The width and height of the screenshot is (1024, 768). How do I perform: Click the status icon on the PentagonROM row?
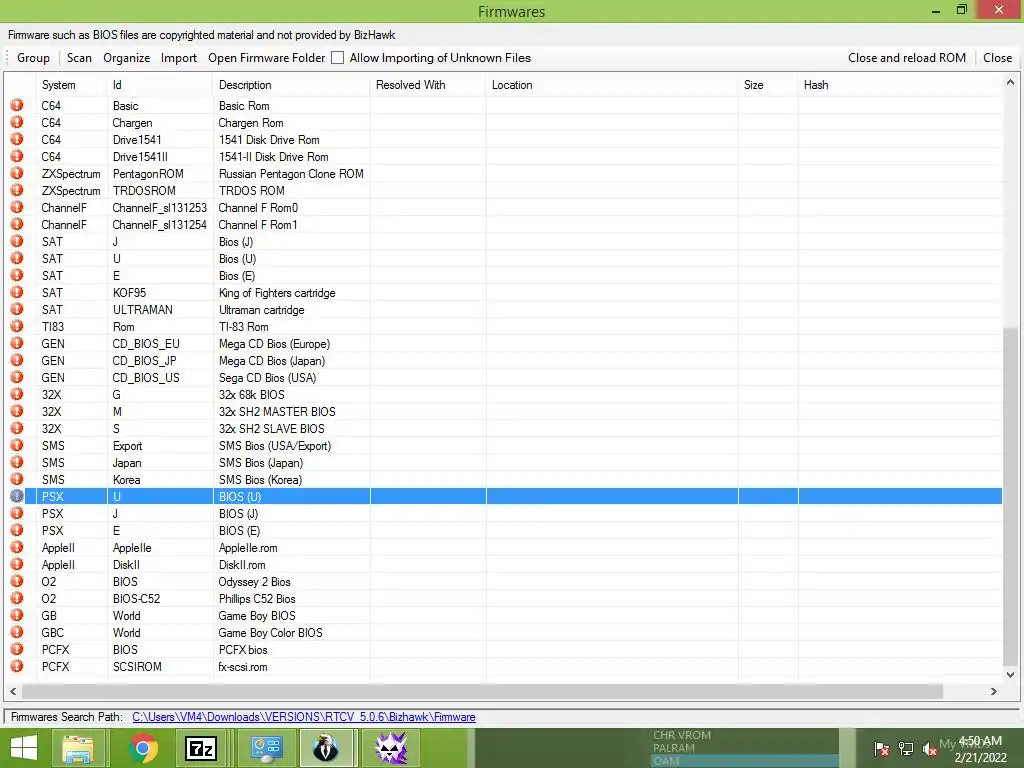coord(17,173)
